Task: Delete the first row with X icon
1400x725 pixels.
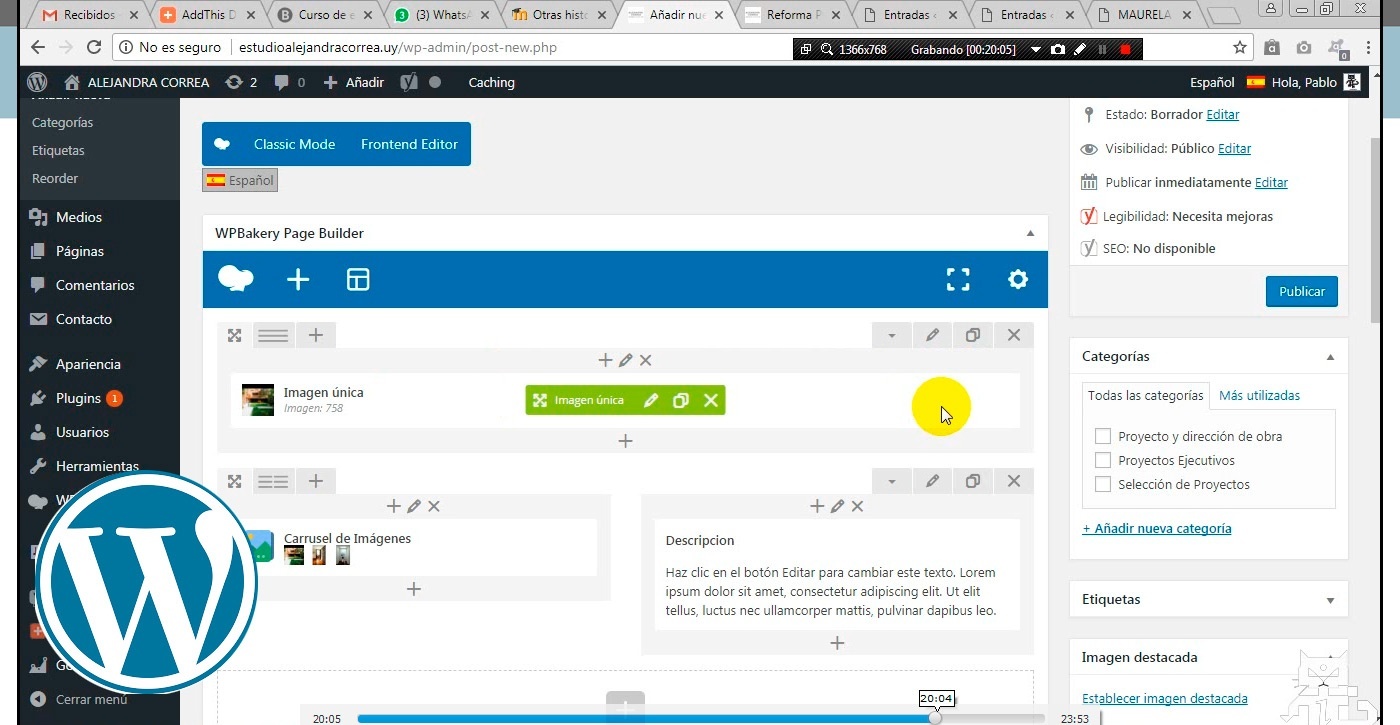Action: click(1014, 335)
